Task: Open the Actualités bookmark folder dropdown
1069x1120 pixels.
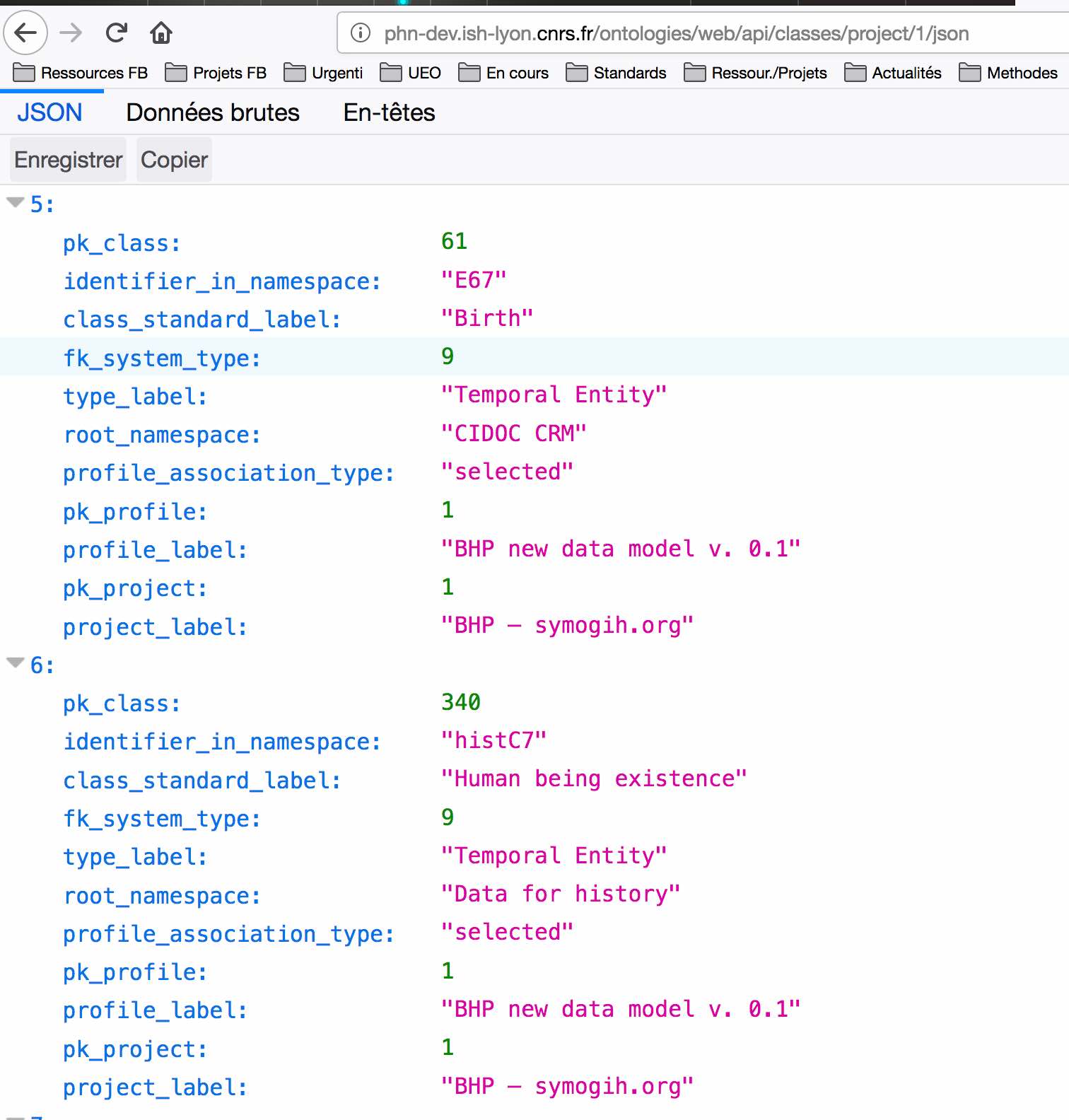Action: [893, 73]
